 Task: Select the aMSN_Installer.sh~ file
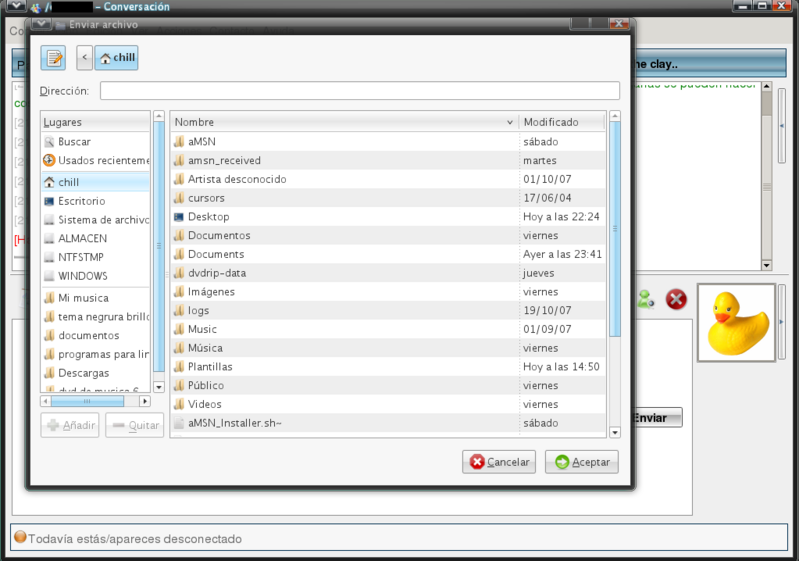(x=344, y=423)
